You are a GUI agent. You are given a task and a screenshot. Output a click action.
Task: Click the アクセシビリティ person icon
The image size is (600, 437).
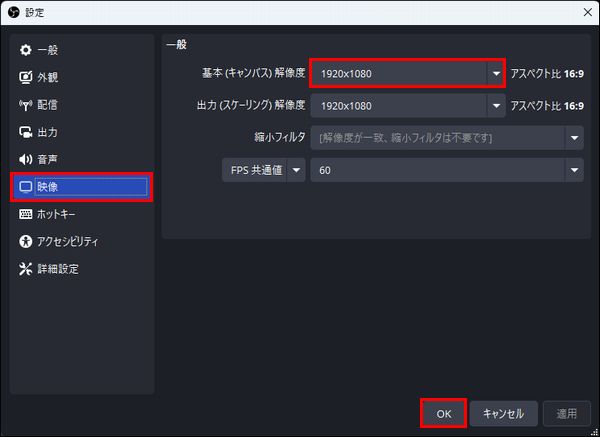pyautogui.click(x=26, y=241)
